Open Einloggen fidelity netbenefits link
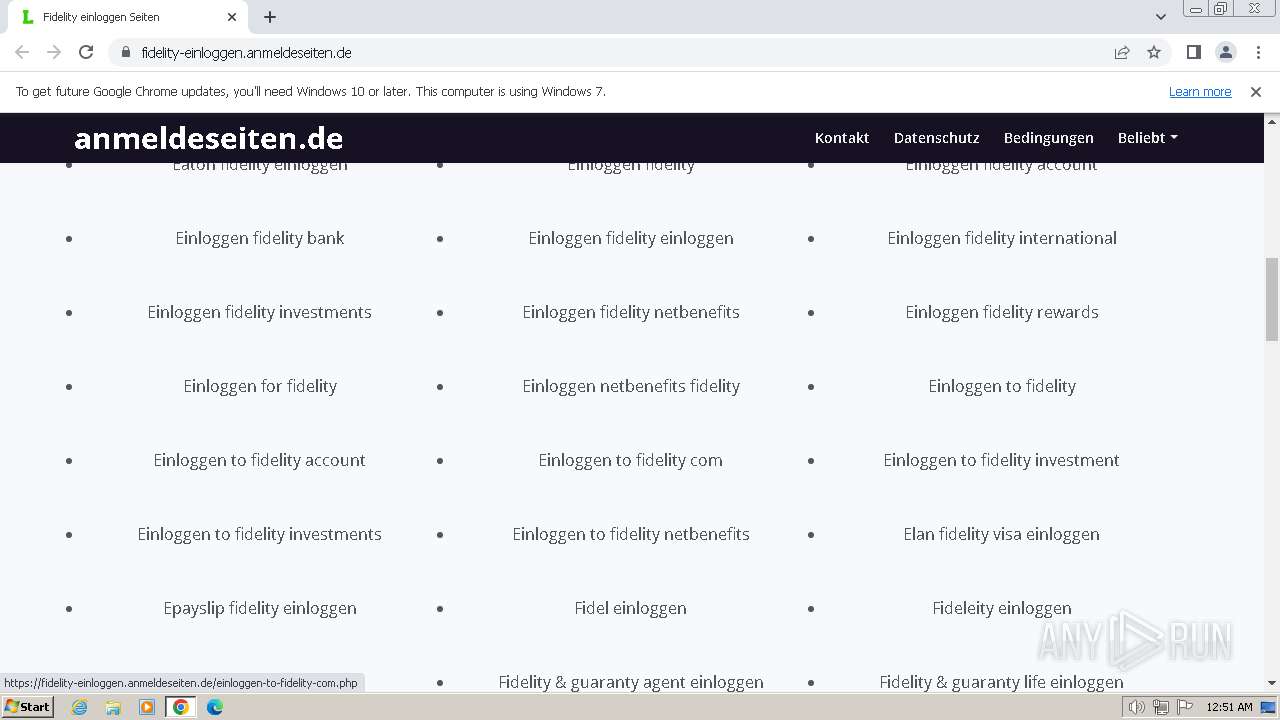 (x=631, y=312)
